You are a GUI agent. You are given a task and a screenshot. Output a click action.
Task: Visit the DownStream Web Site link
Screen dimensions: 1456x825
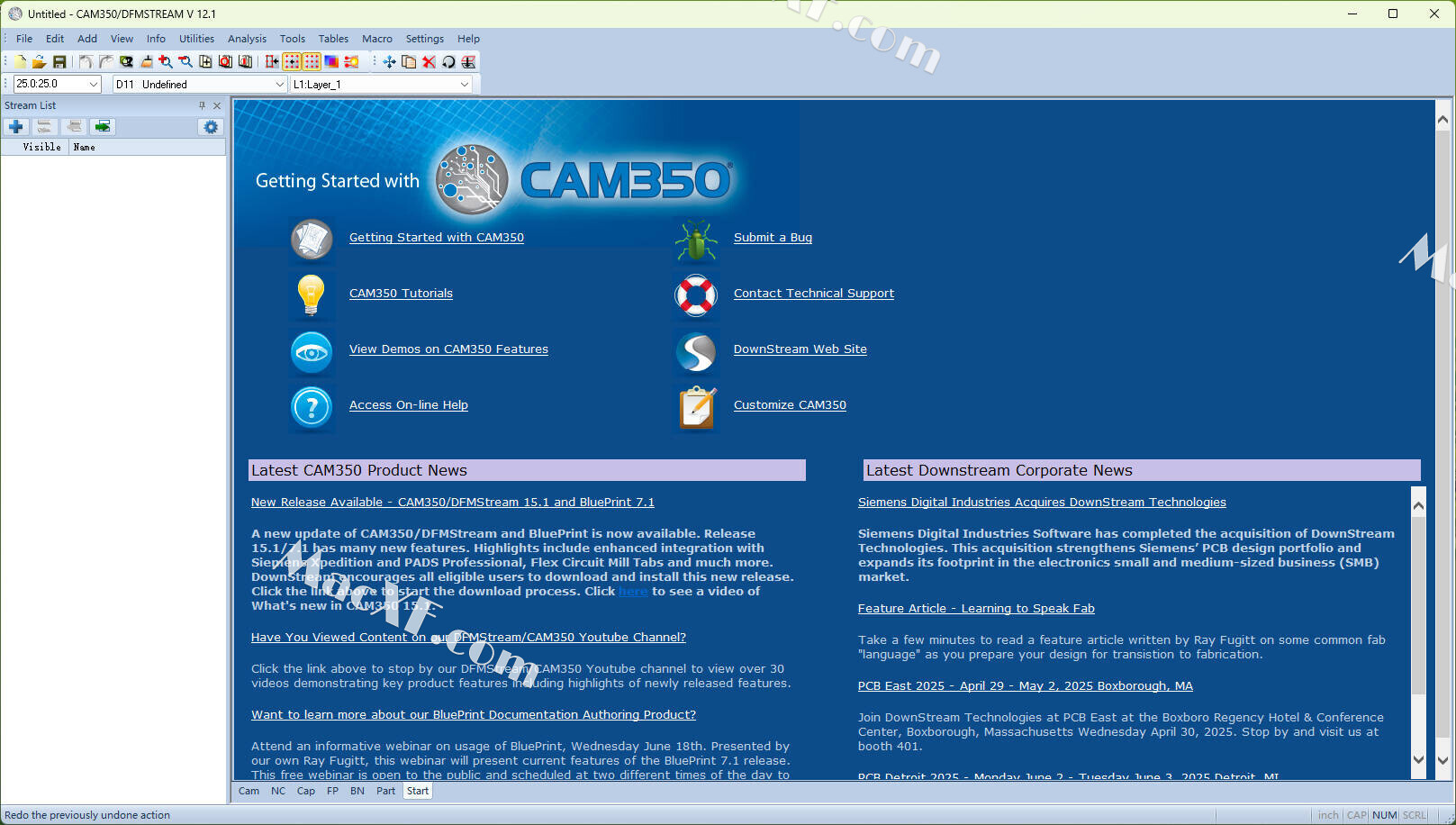pos(800,349)
